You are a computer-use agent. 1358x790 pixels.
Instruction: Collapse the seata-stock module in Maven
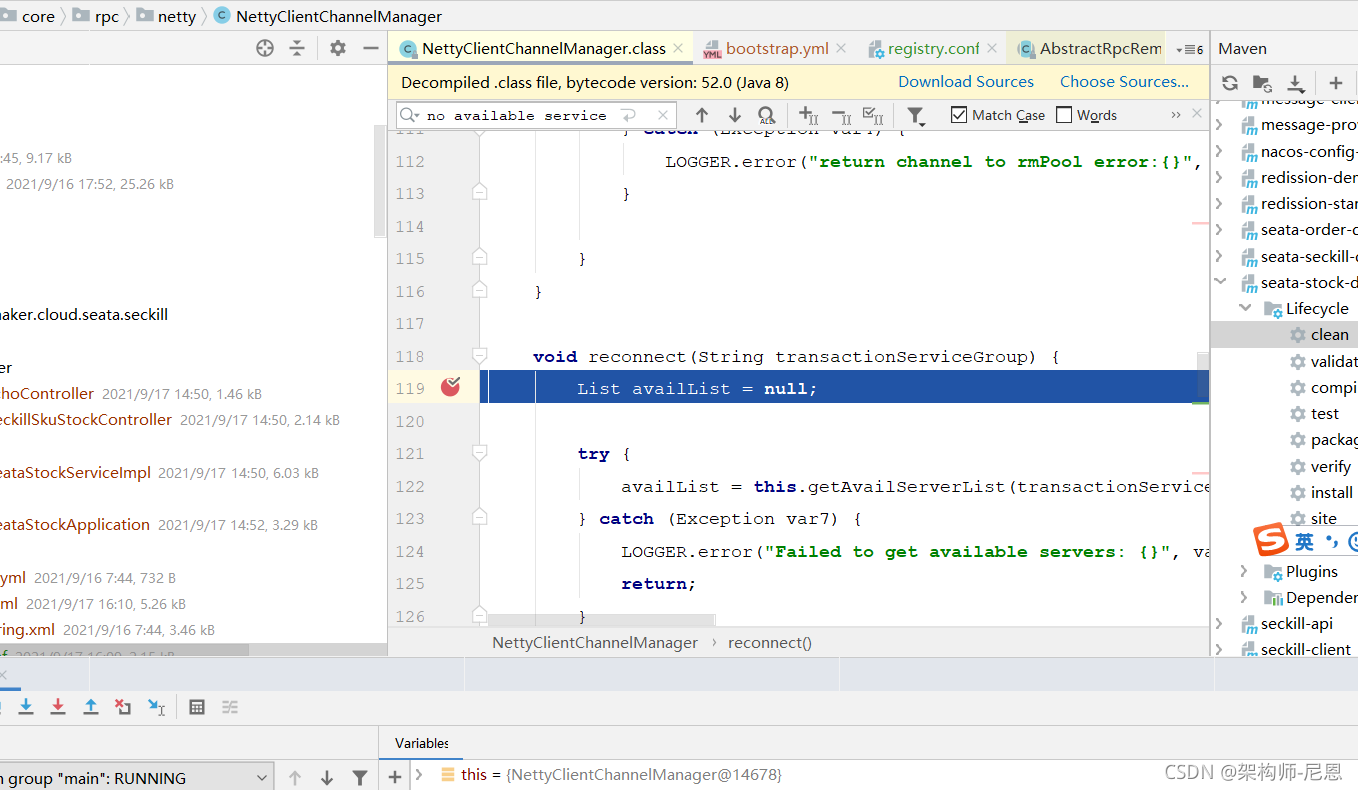1220,283
